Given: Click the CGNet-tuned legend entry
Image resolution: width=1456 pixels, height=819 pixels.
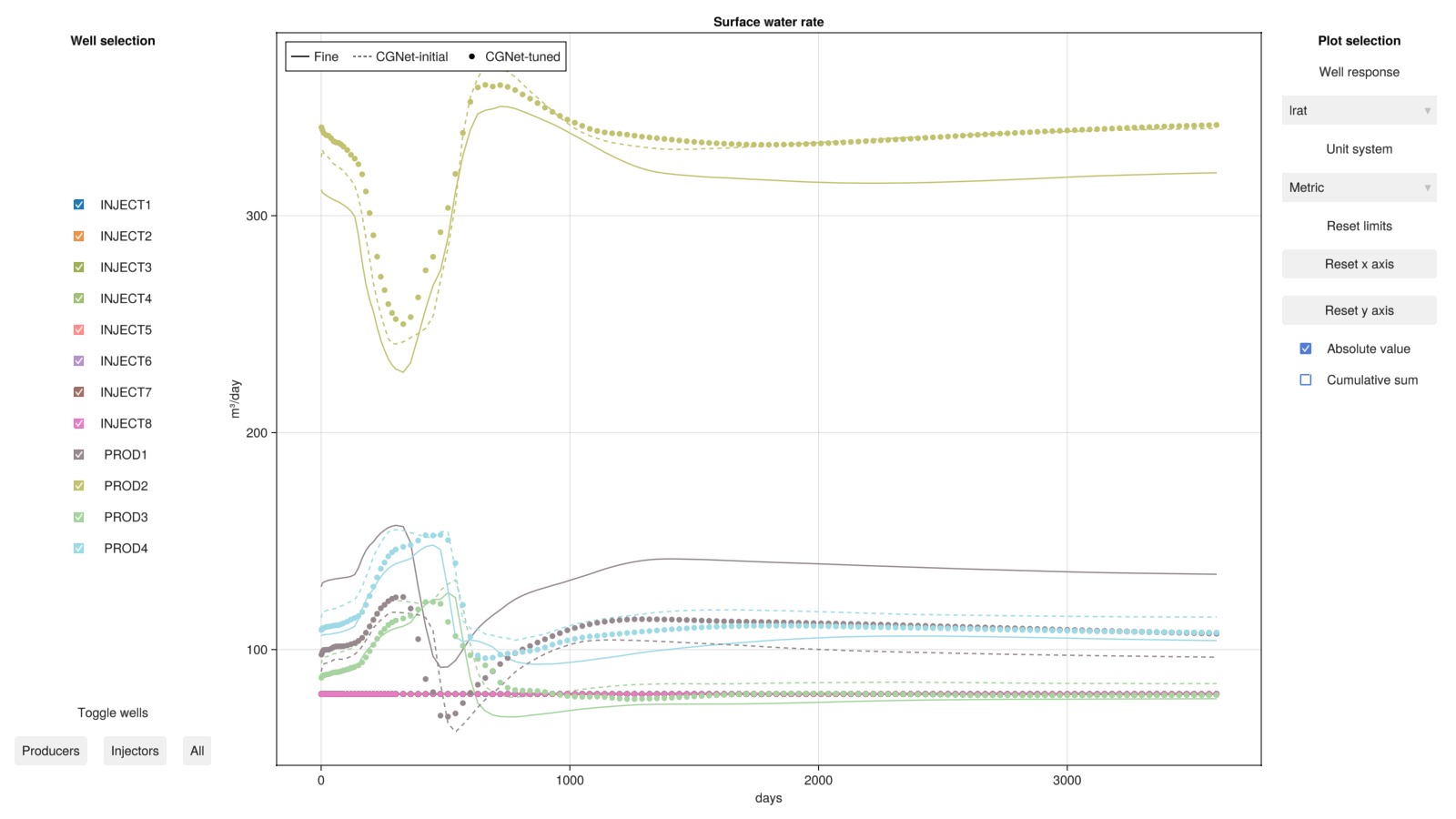Looking at the screenshot, I should pos(514,56).
